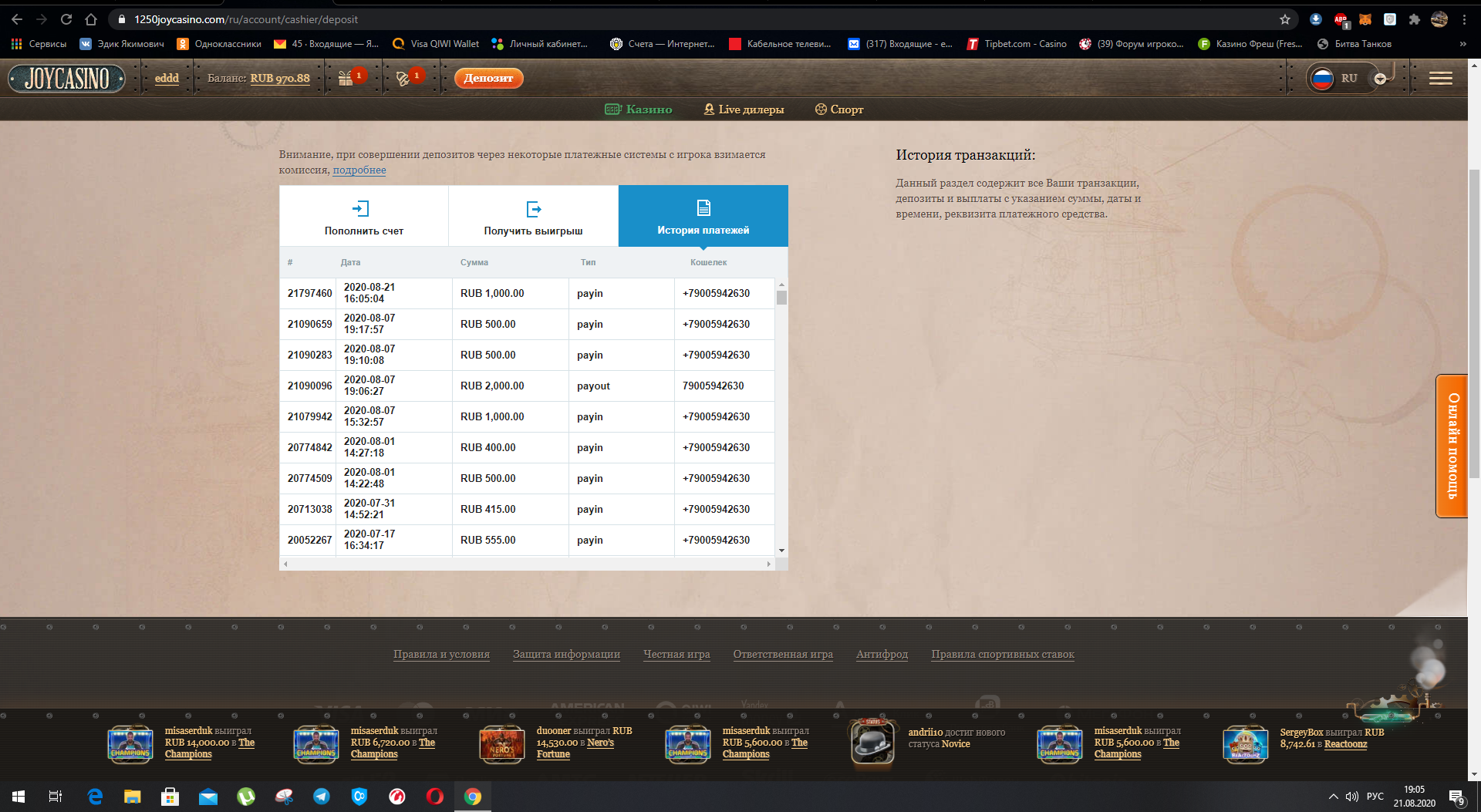Click the Сумма column header
This screenshot has height=812, width=1481.
pyautogui.click(x=474, y=262)
